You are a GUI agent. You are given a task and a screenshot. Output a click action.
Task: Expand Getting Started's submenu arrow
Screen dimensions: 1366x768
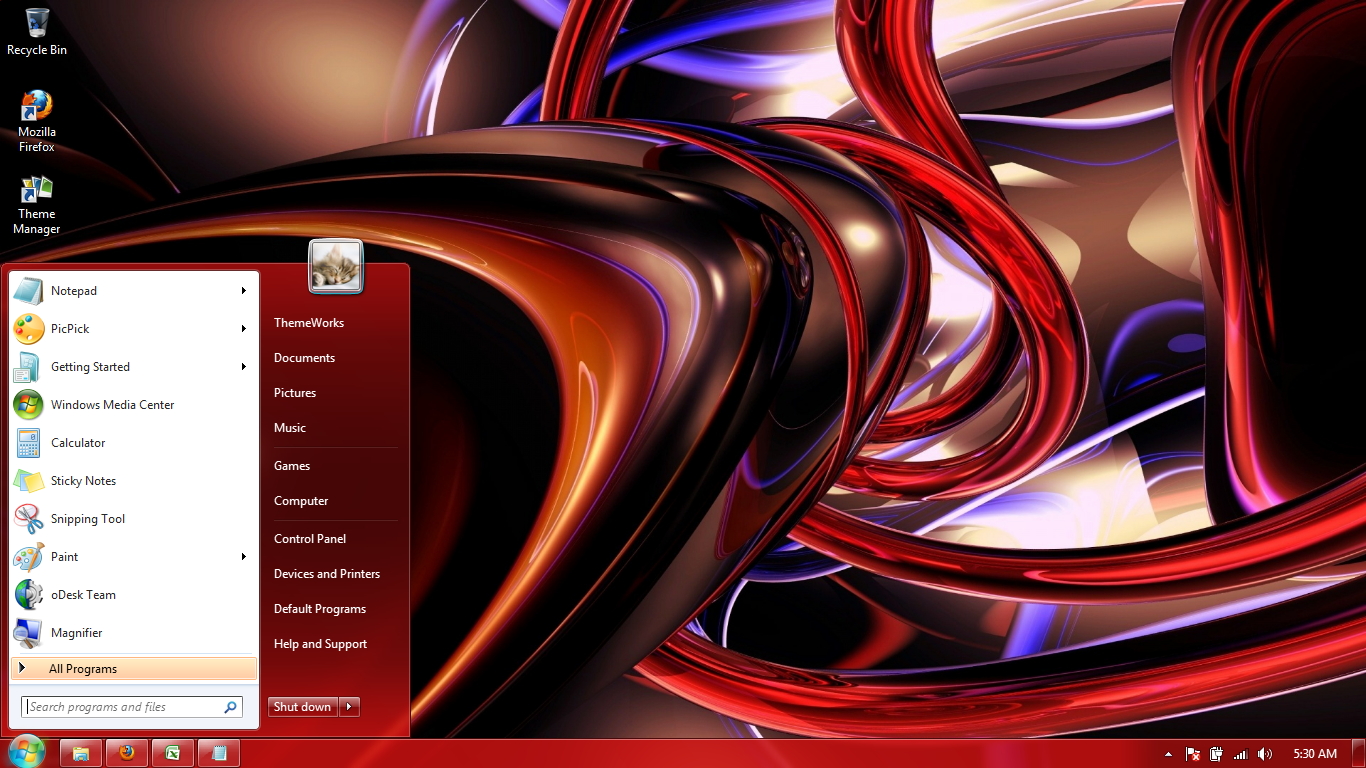pos(243,367)
